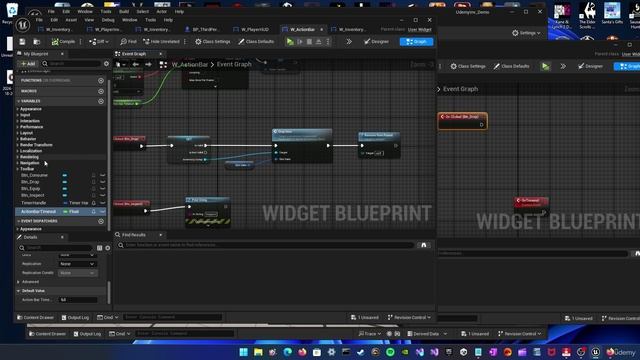Toggle visibility eye for TimerHandle variable
The image size is (640, 360).
click(102, 202)
